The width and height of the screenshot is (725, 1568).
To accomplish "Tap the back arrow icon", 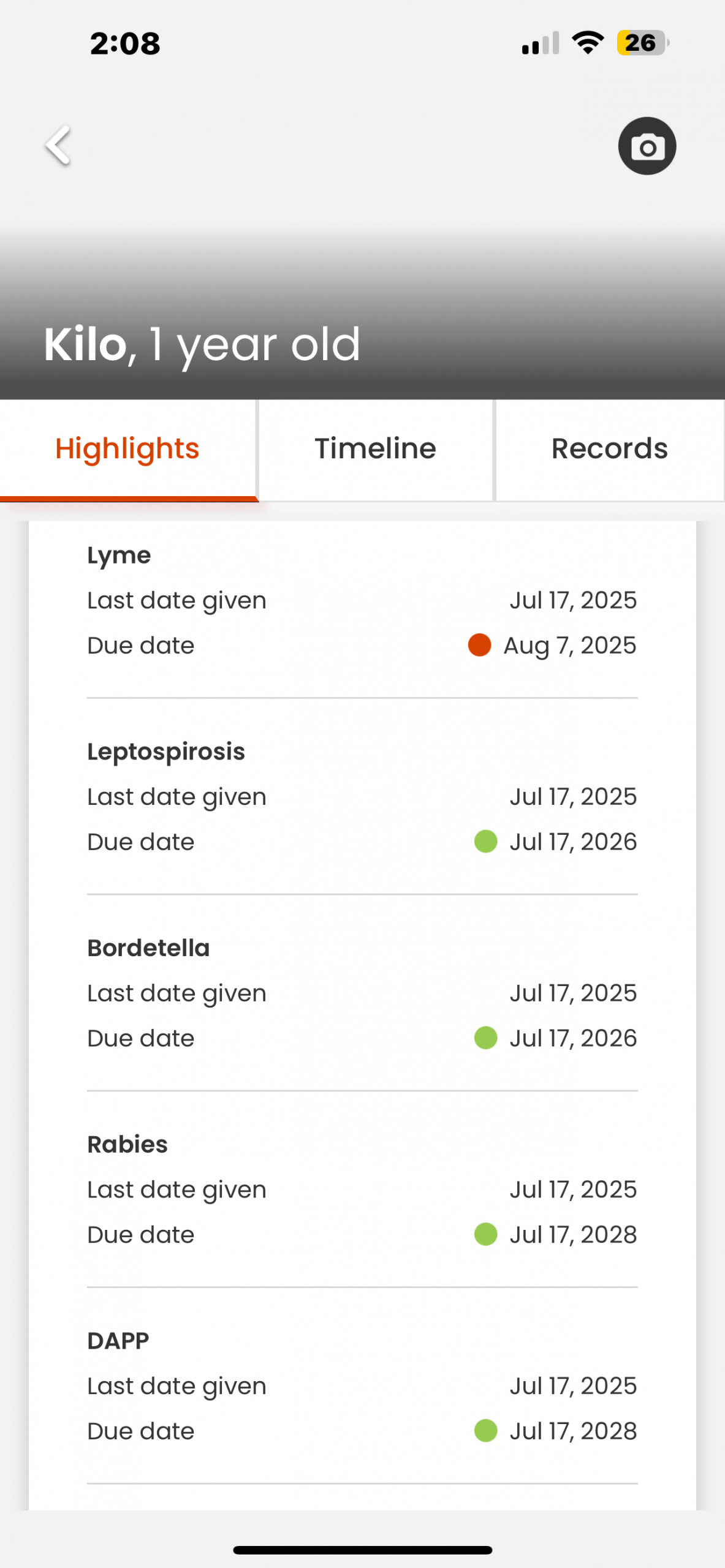I will [59, 146].
